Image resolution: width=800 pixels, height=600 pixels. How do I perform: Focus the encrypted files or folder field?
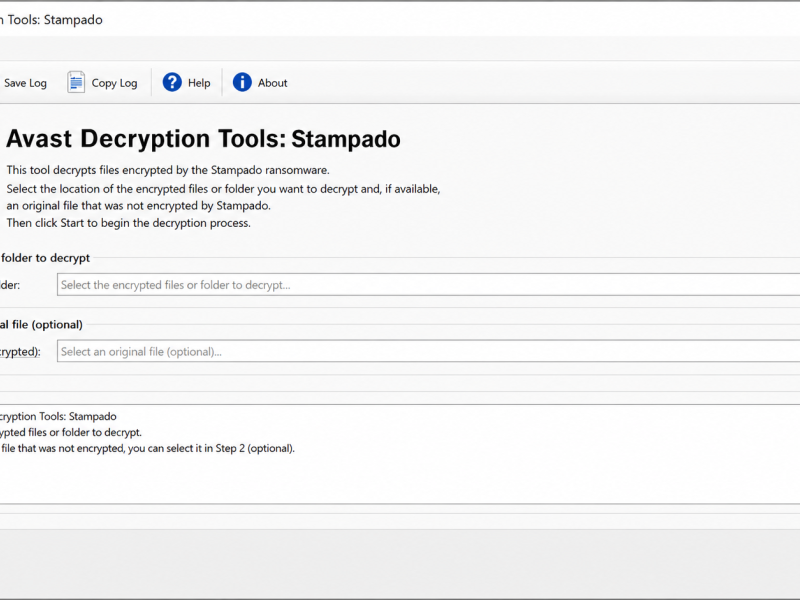[x=428, y=285]
